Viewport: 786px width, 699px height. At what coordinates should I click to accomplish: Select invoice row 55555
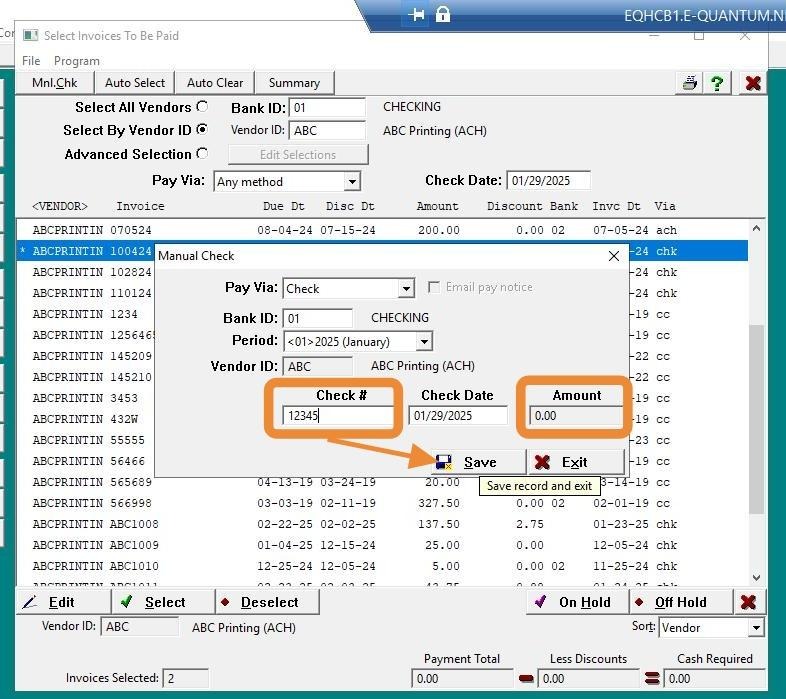382,440
